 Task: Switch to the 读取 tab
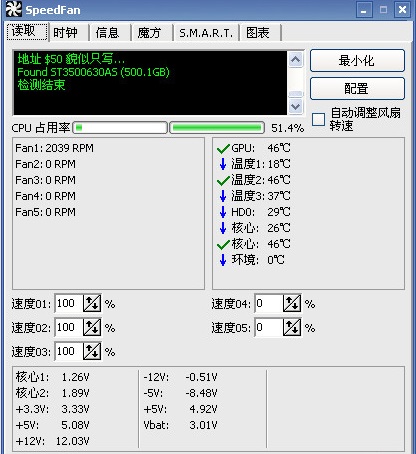pyautogui.click(x=27, y=32)
